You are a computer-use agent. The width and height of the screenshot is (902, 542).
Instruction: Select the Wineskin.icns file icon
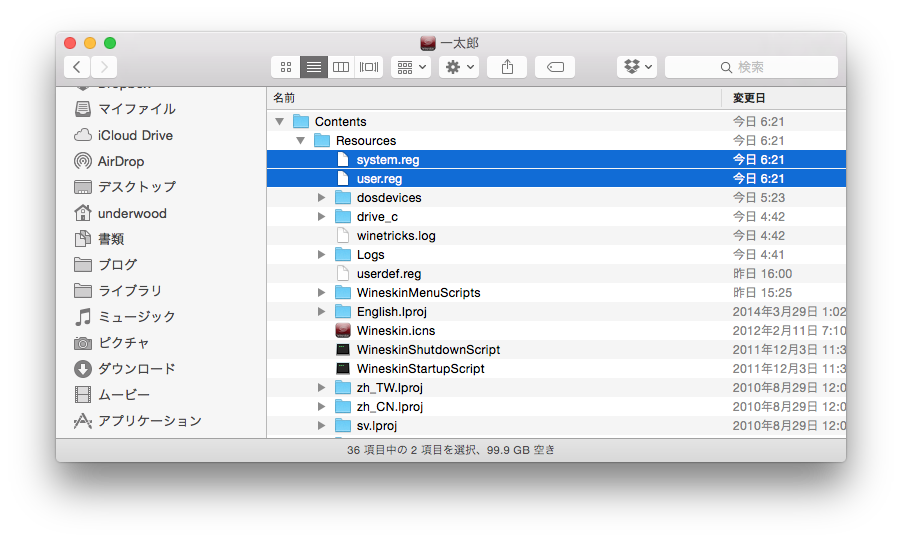[x=343, y=330]
